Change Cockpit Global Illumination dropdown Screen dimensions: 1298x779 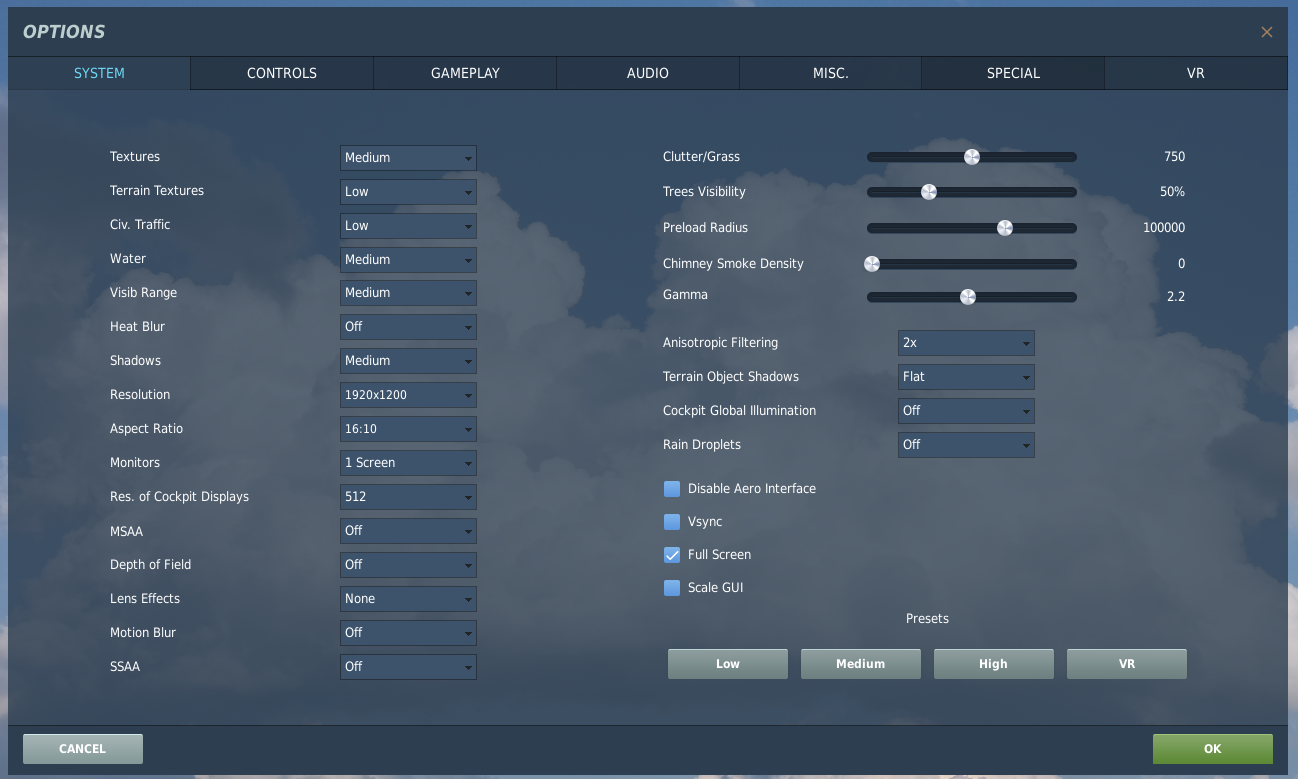tap(966, 411)
